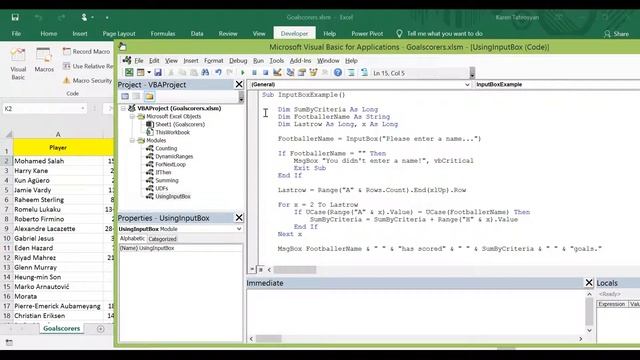
Task: Click the Insert UserForm icon in VBA toolbar
Action: pyautogui.click(x=140, y=73)
